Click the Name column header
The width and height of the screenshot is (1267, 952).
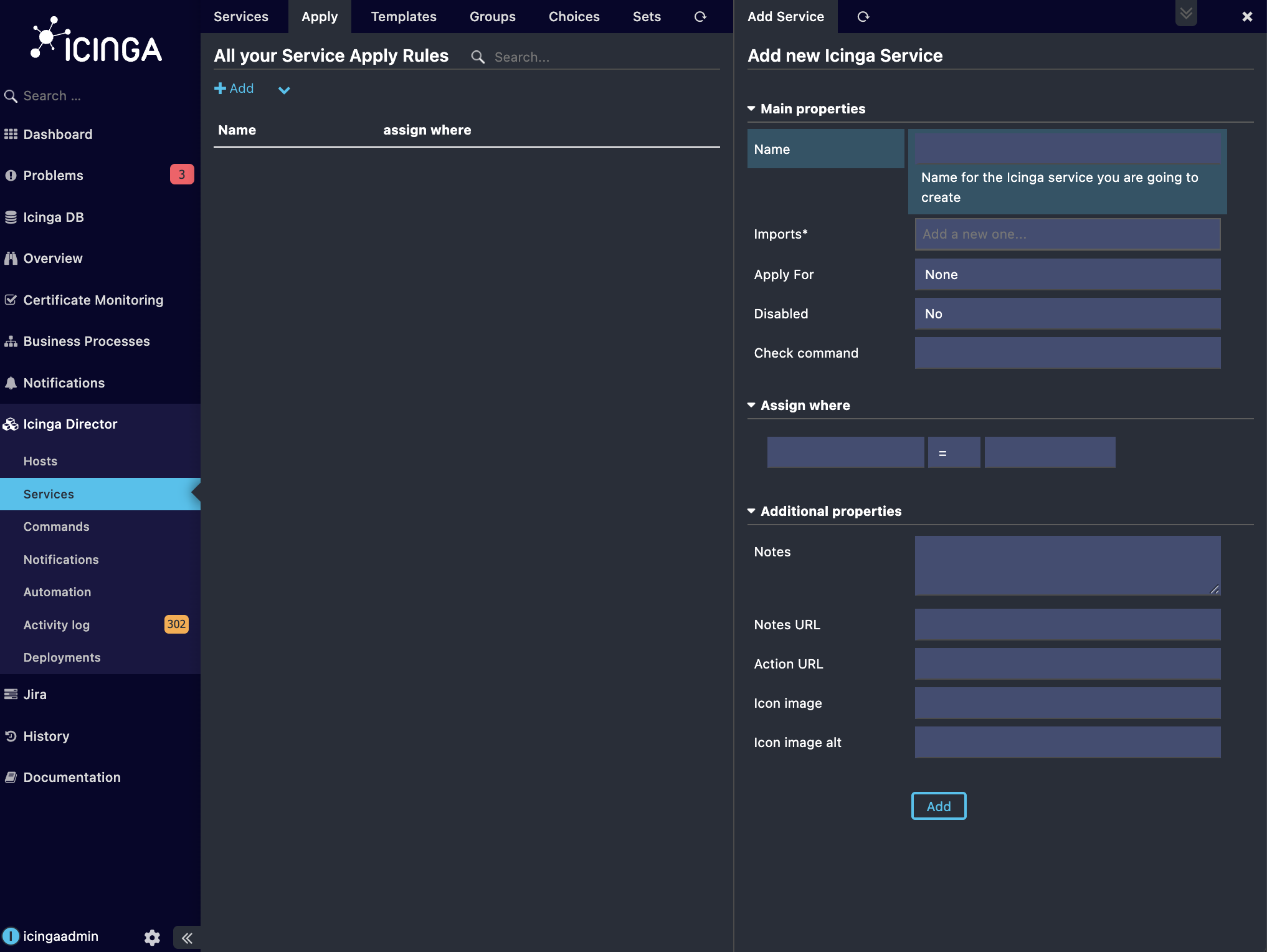(x=237, y=130)
